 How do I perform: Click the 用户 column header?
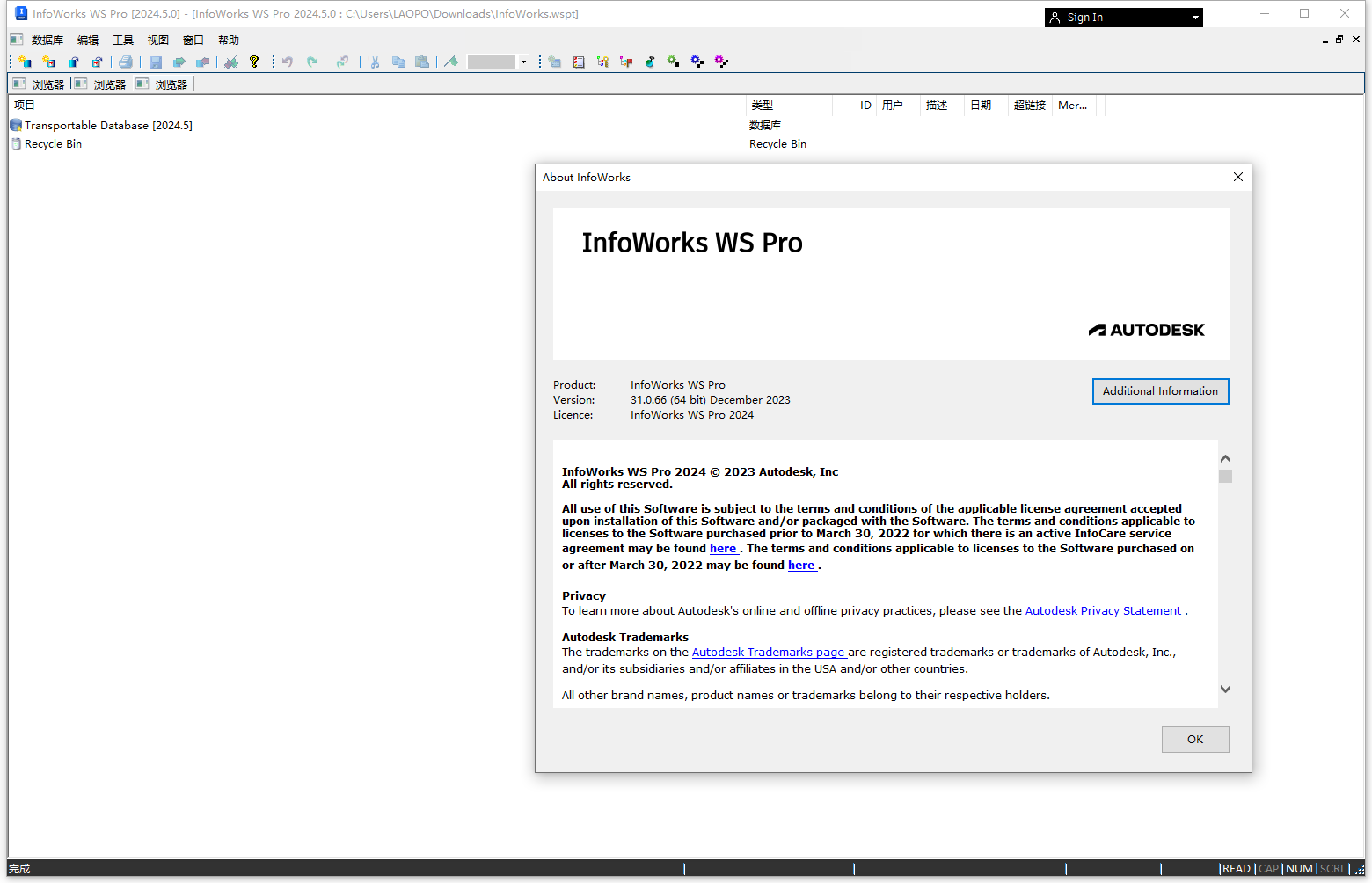click(898, 106)
